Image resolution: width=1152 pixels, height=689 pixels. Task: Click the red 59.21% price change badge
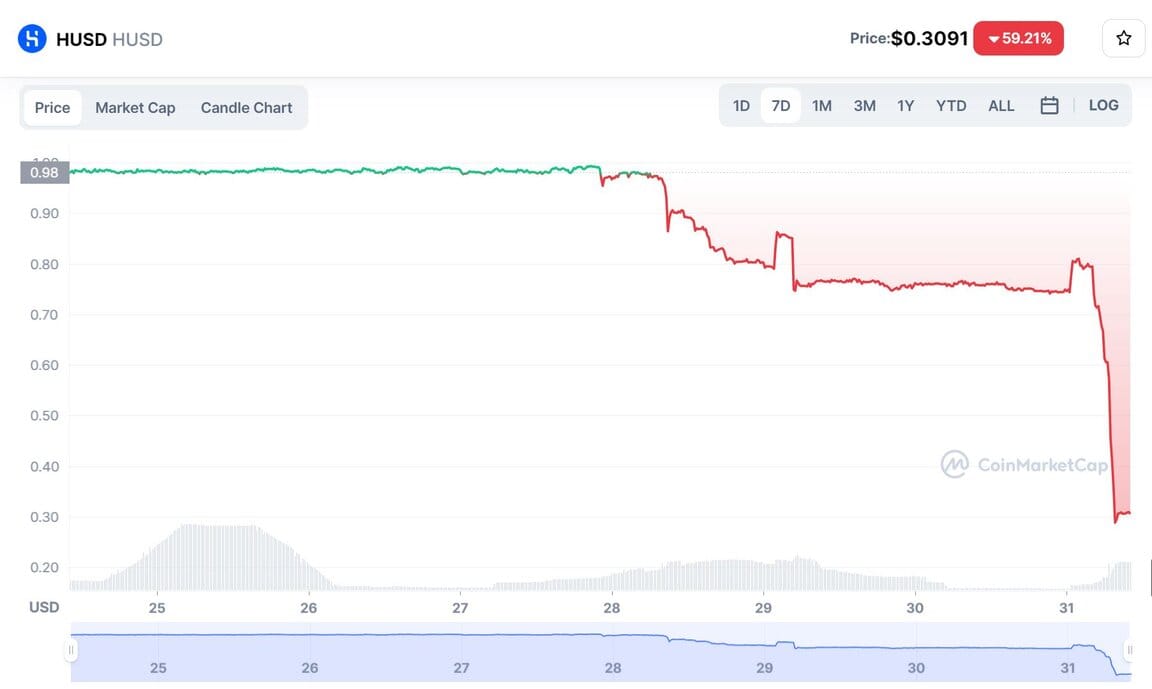[1018, 38]
